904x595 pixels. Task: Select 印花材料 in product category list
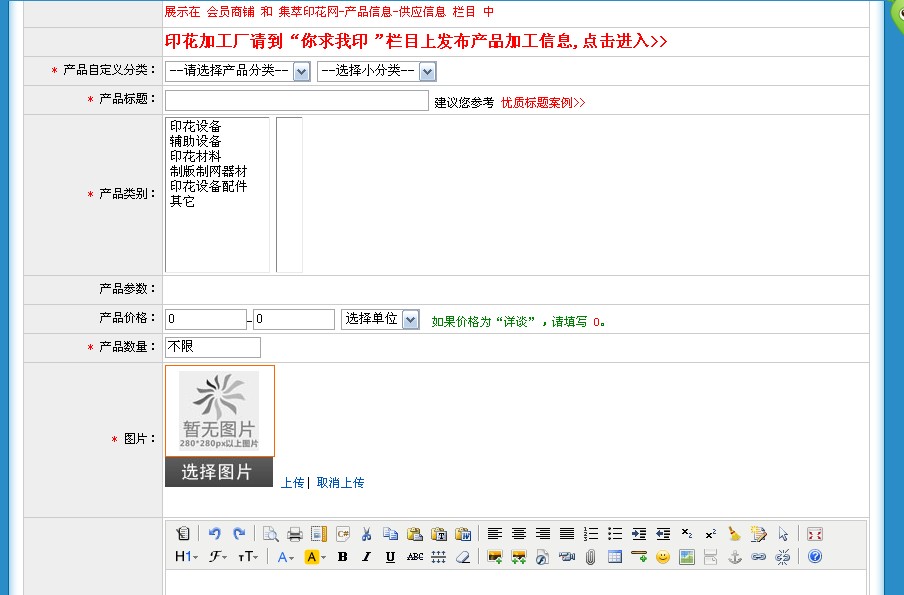[195, 157]
